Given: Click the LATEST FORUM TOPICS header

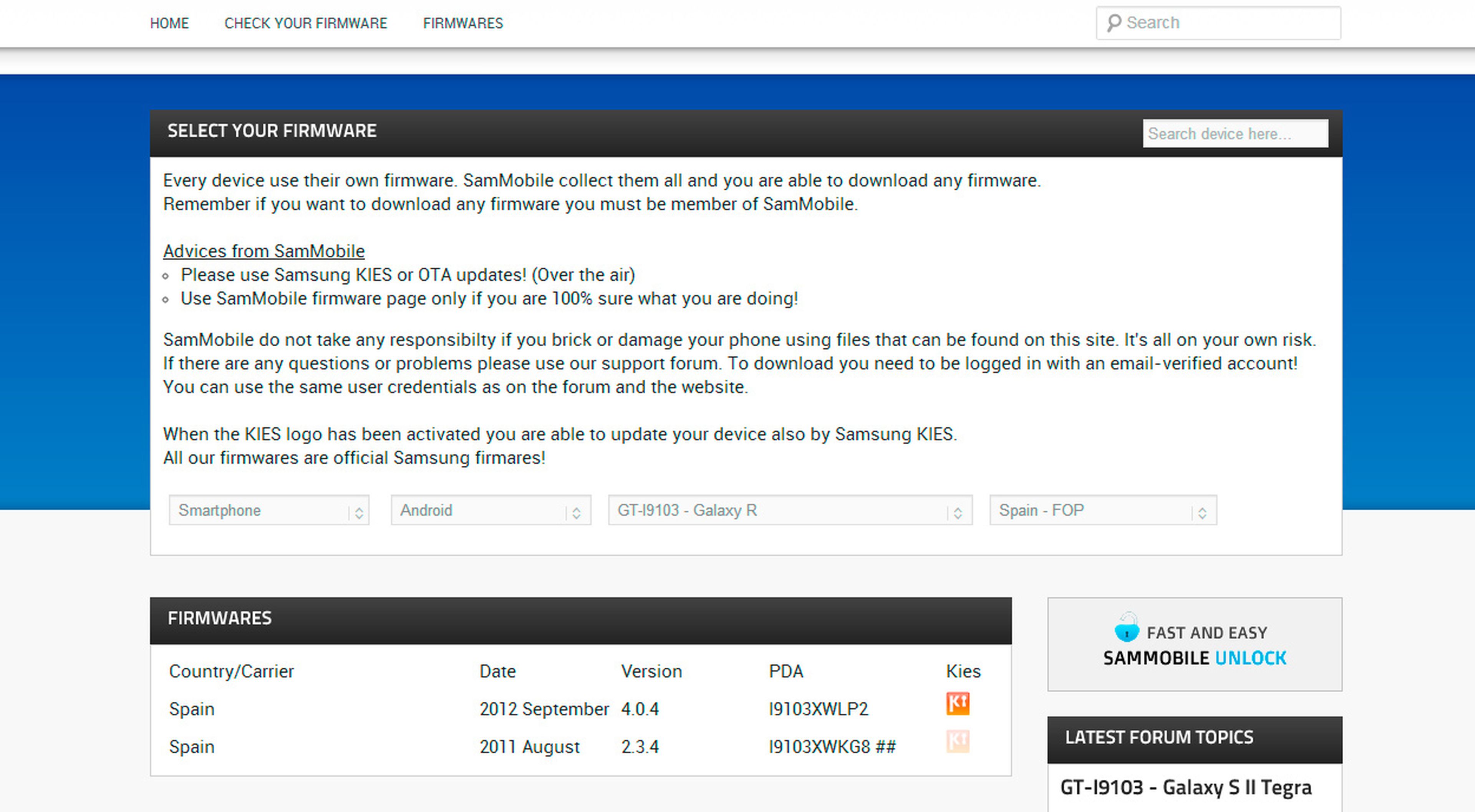Looking at the screenshot, I should click(x=1159, y=738).
